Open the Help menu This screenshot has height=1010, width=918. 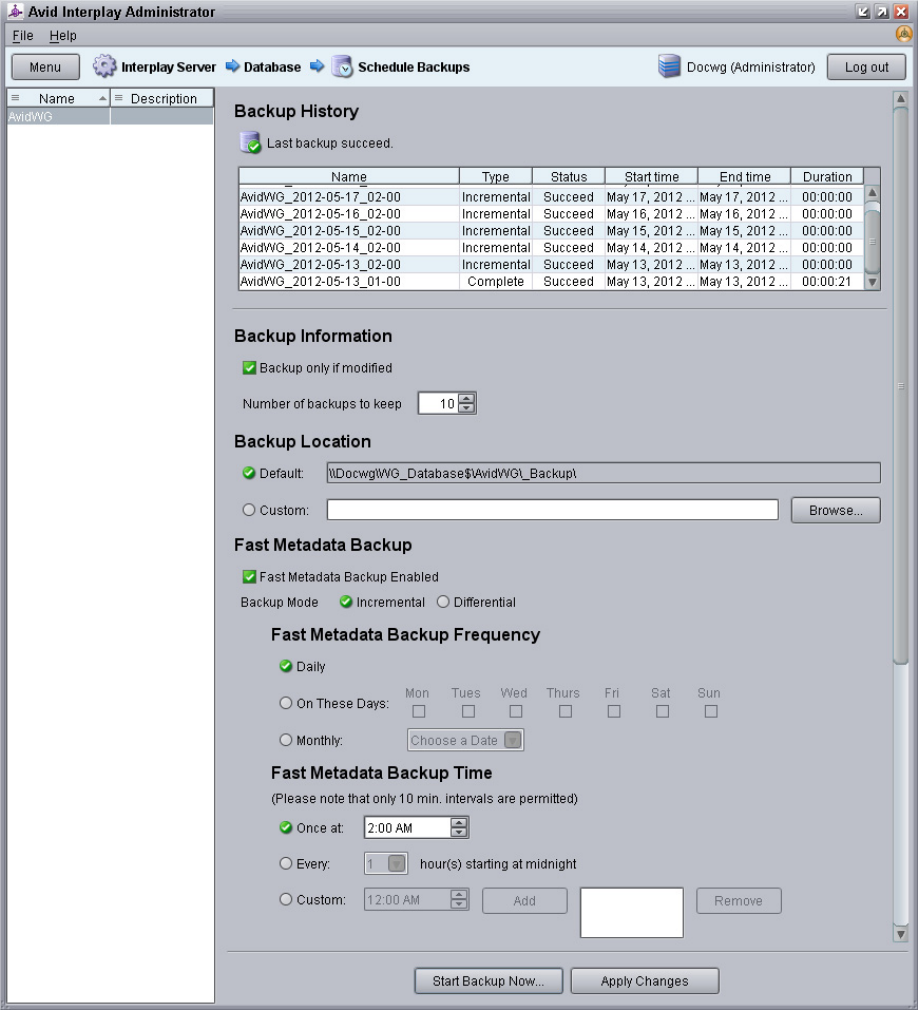tap(63, 35)
